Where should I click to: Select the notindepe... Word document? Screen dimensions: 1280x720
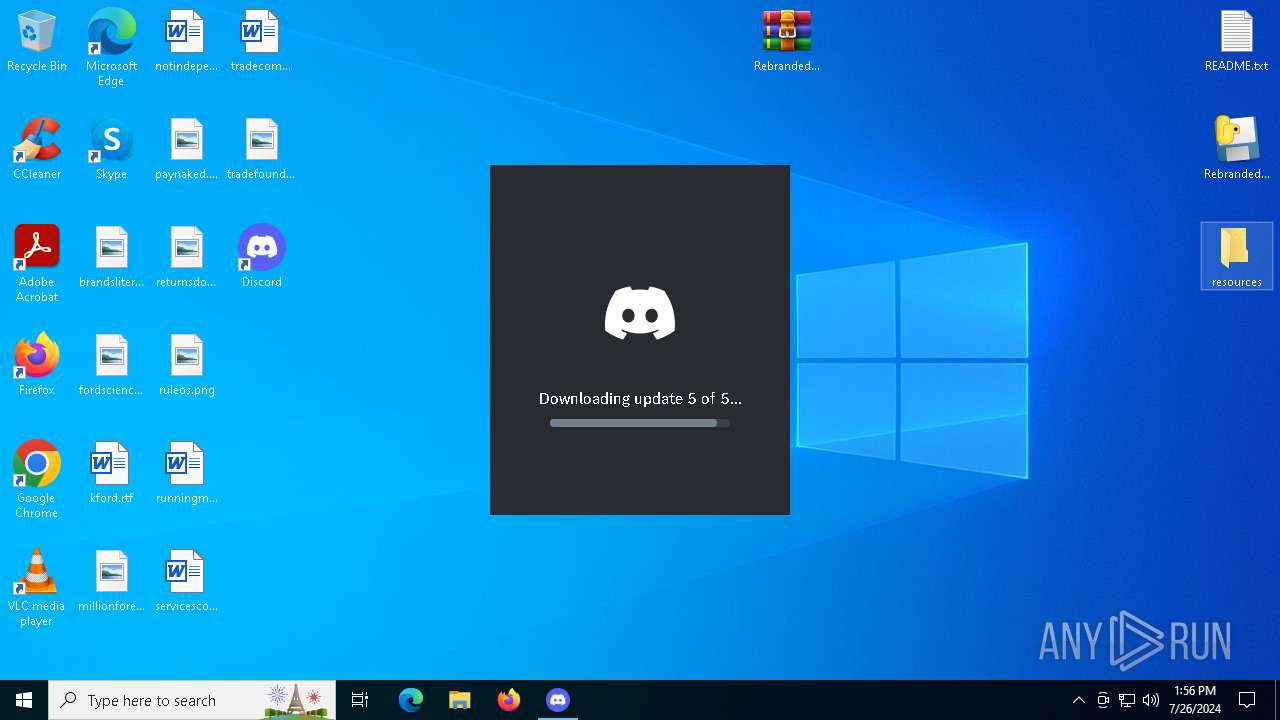[x=186, y=41]
